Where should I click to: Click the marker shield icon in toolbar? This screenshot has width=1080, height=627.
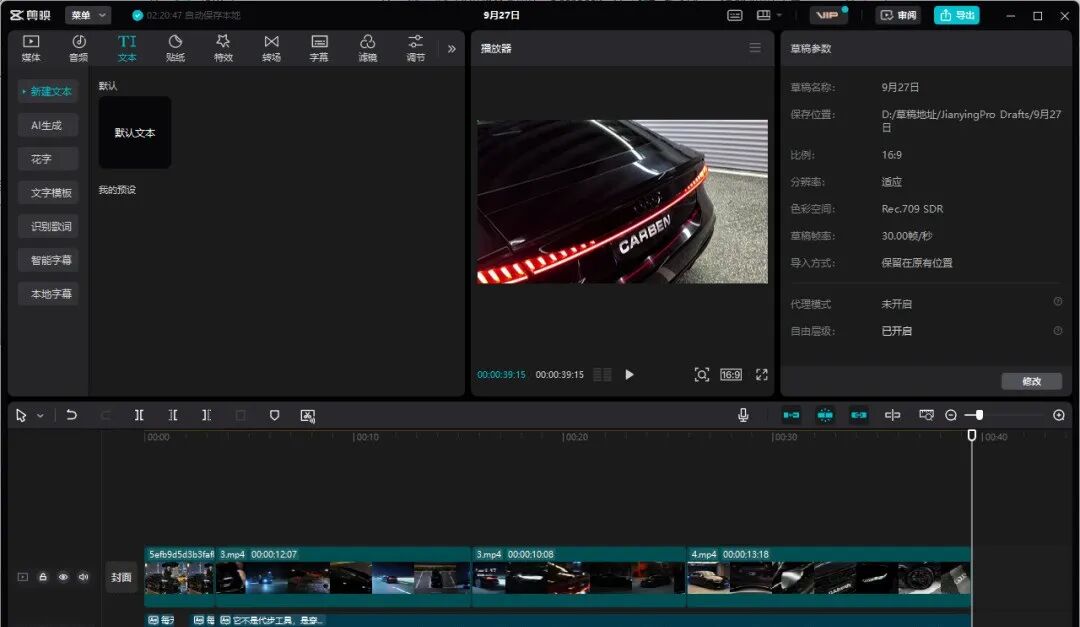pyautogui.click(x=274, y=415)
